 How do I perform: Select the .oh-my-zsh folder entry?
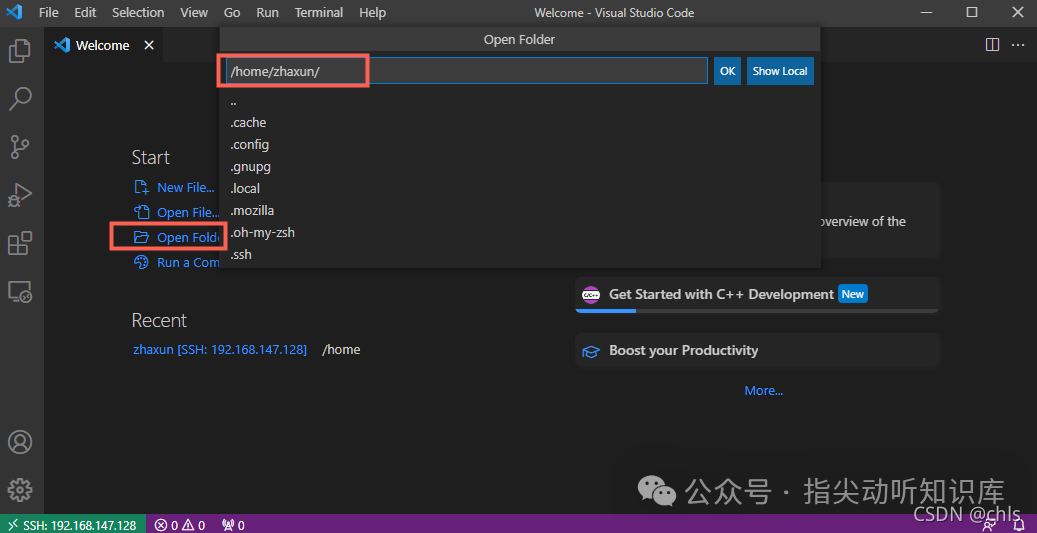click(x=520, y=233)
